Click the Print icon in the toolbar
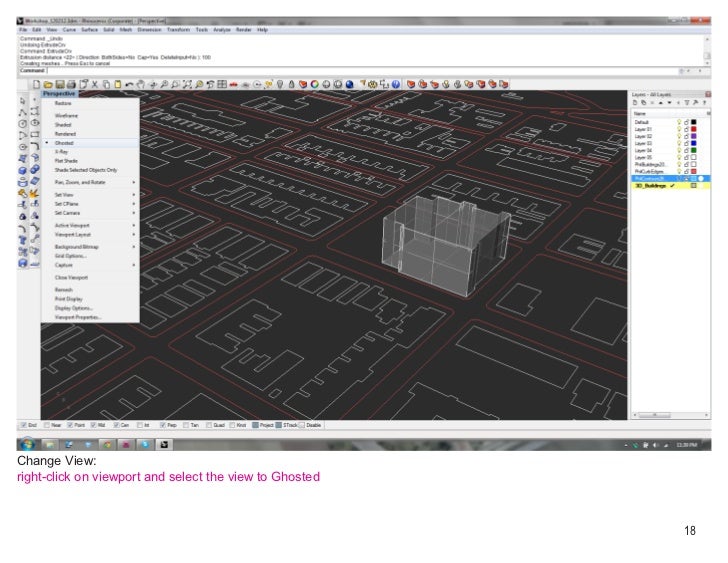The width and height of the screenshot is (728, 563). click(x=70, y=84)
